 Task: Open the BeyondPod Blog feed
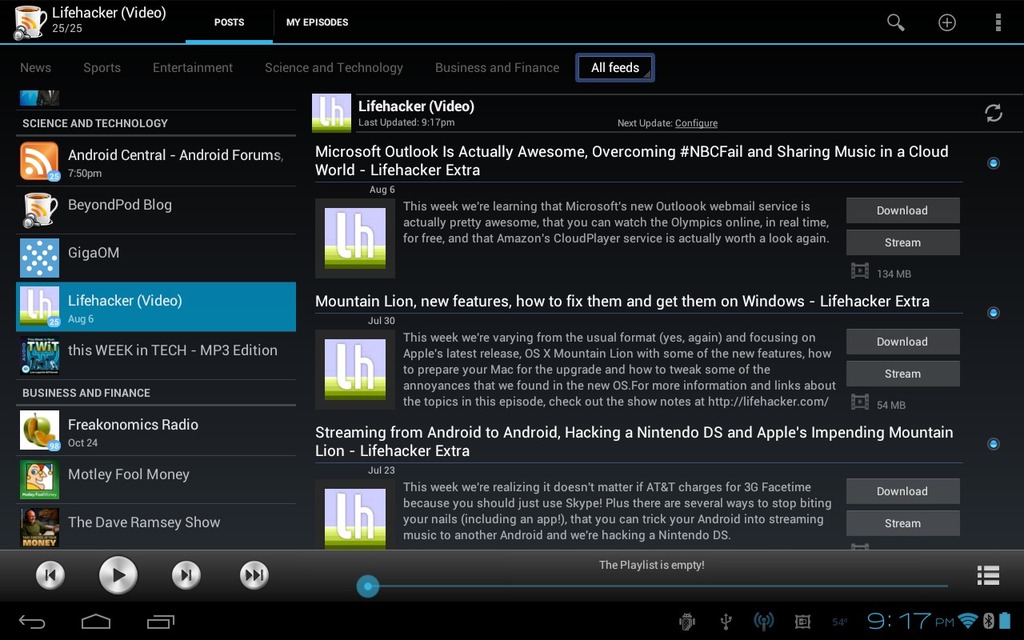coord(156,210)
